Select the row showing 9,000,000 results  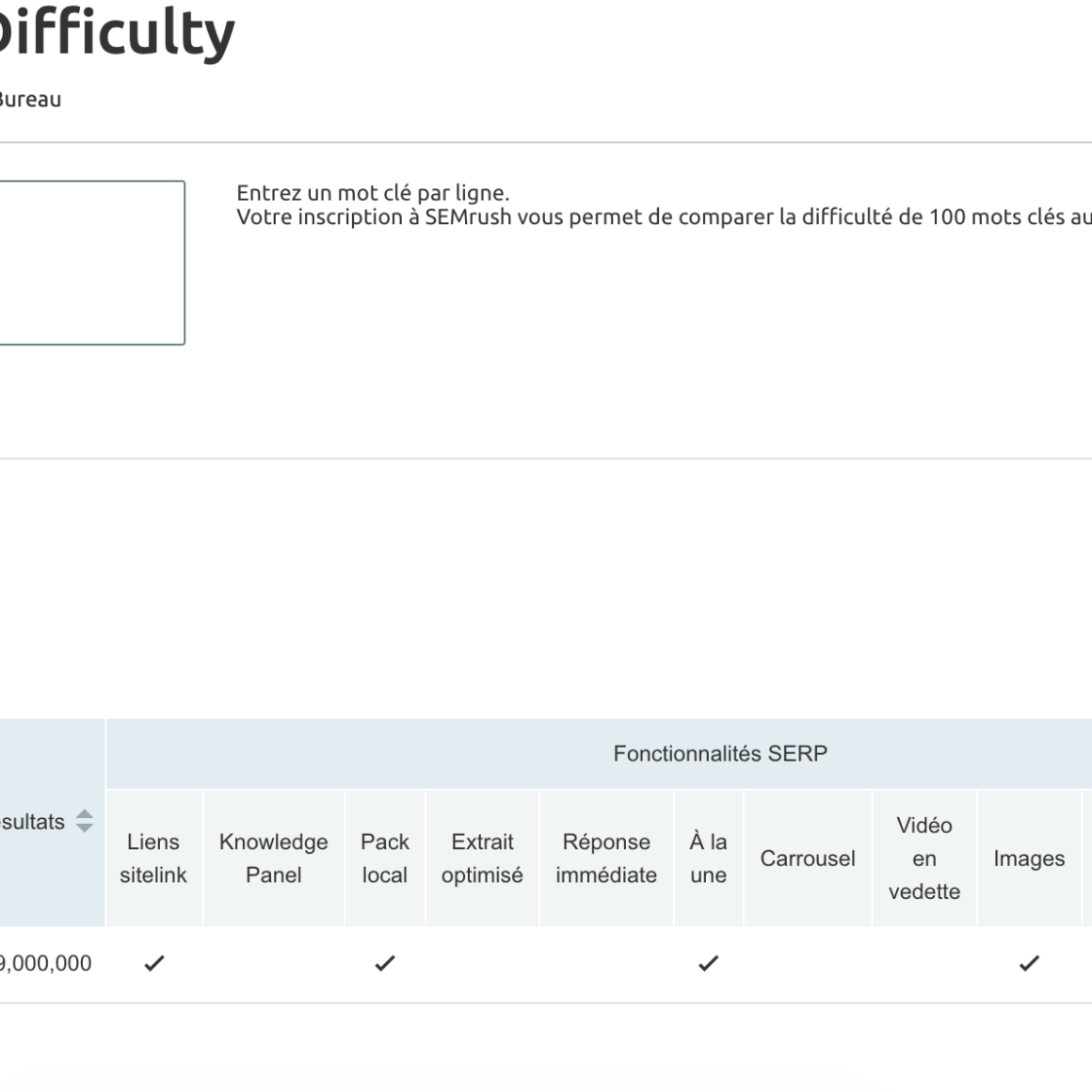click(45, 963)
